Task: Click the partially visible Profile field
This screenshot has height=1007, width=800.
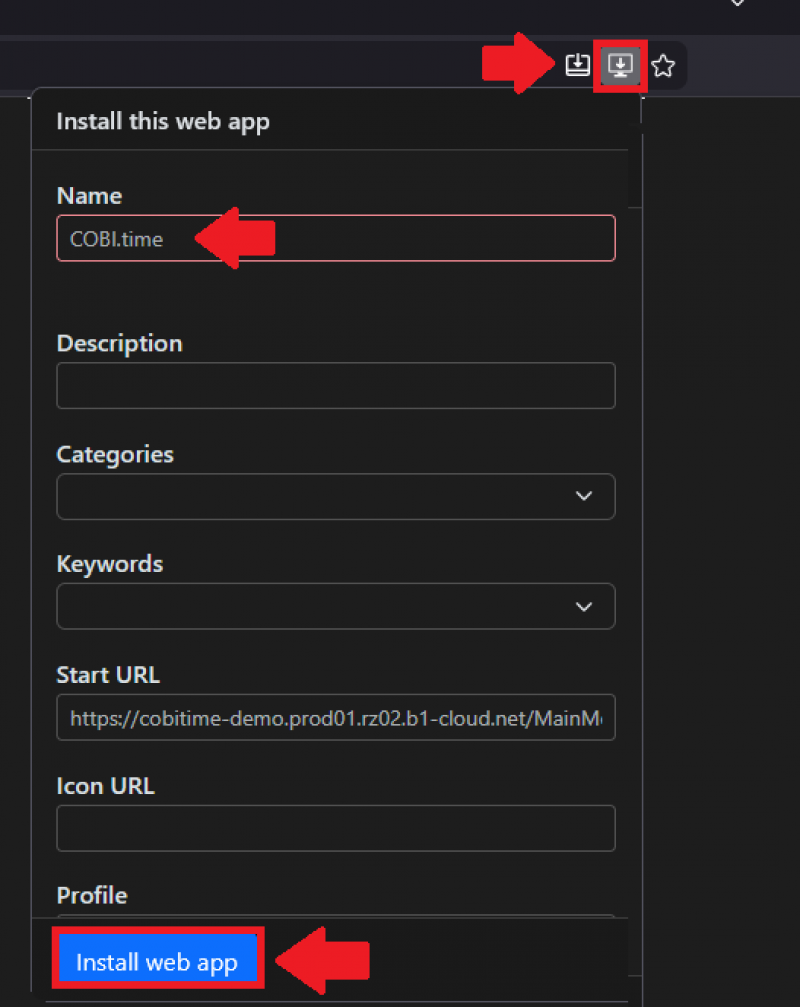Action: [335, 914]
